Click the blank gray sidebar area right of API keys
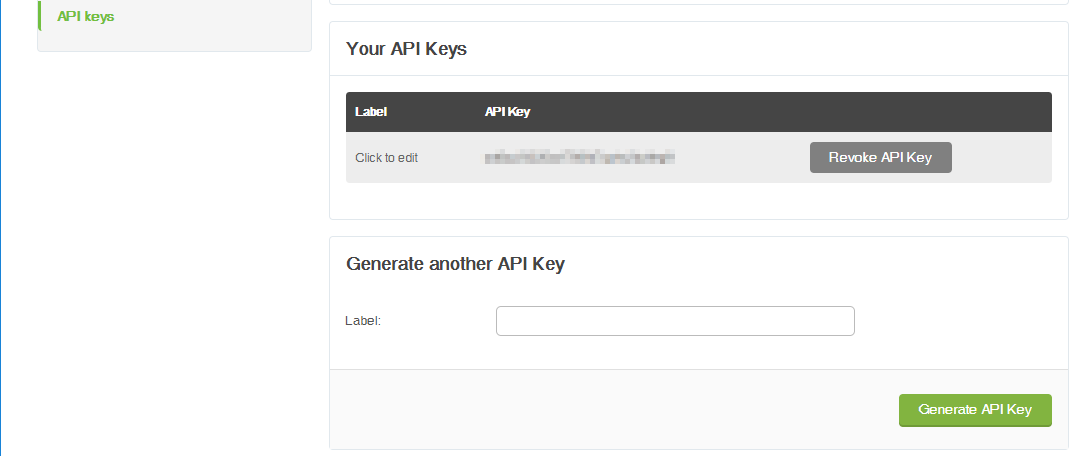The height and width of the screenshot is (456, 1076). coord(220,20)
